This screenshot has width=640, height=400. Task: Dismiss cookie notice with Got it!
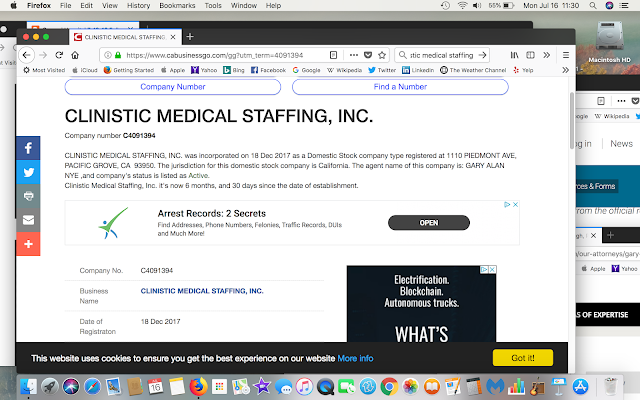[523, 358]
